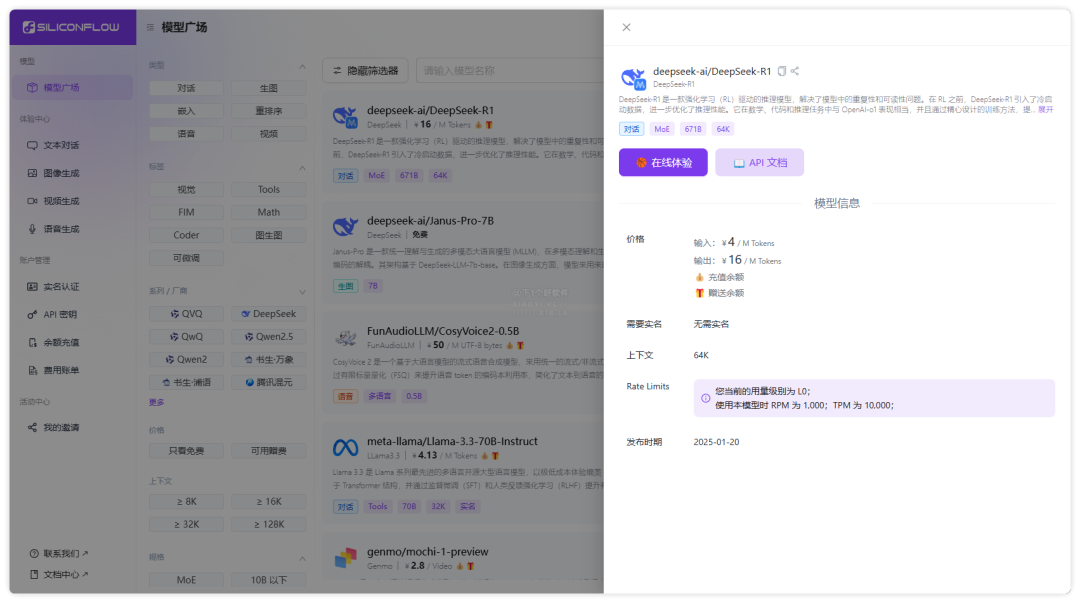The height and width of the screenshot is (603, 1080).
Task: Select ≥ 16K context filter
Action: click(x=269, y=502)
